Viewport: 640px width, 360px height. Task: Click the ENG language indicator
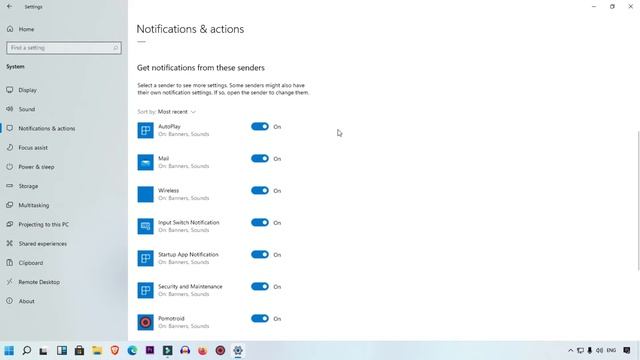(611, 350)
